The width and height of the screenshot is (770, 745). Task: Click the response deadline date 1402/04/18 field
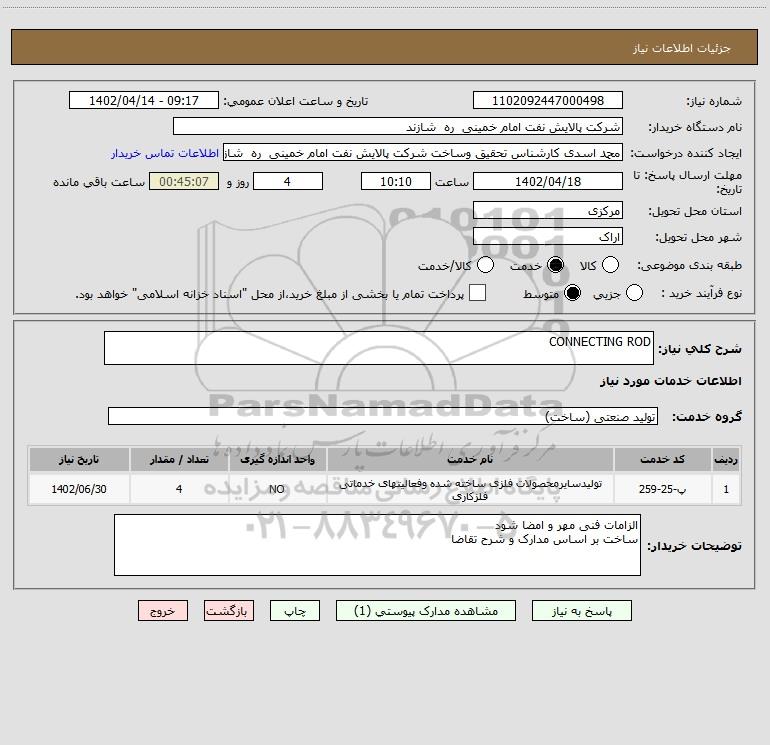pos(548,181)
